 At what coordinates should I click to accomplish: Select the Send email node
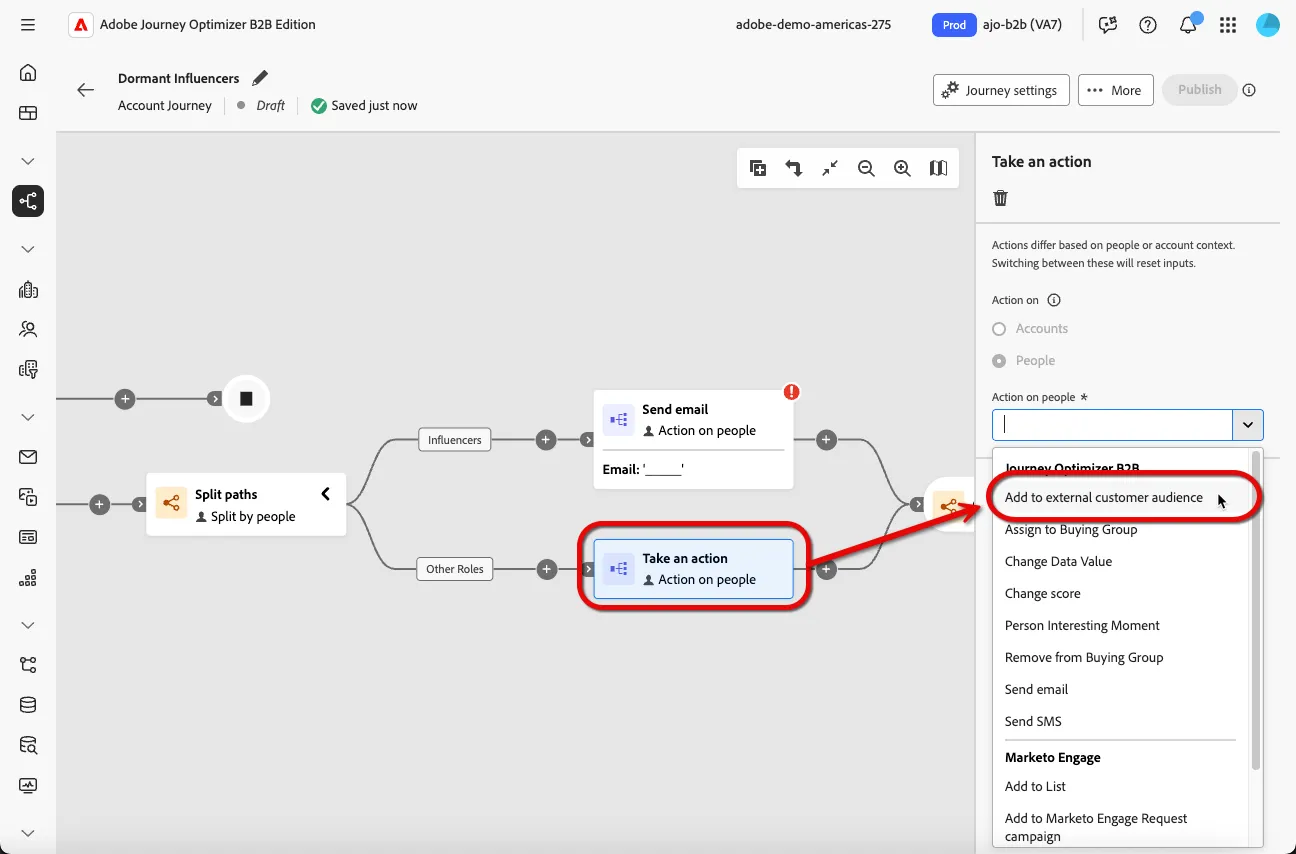coord(694,439)
